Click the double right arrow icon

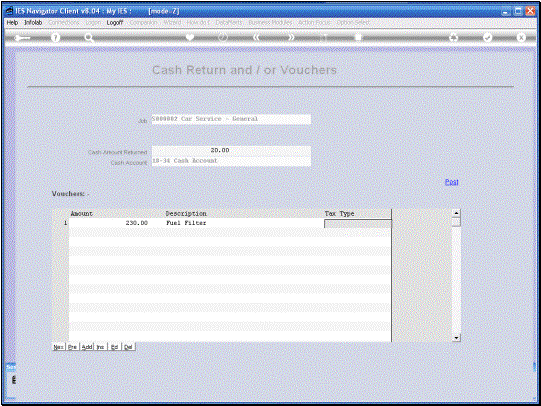click(x=291, y=37)
